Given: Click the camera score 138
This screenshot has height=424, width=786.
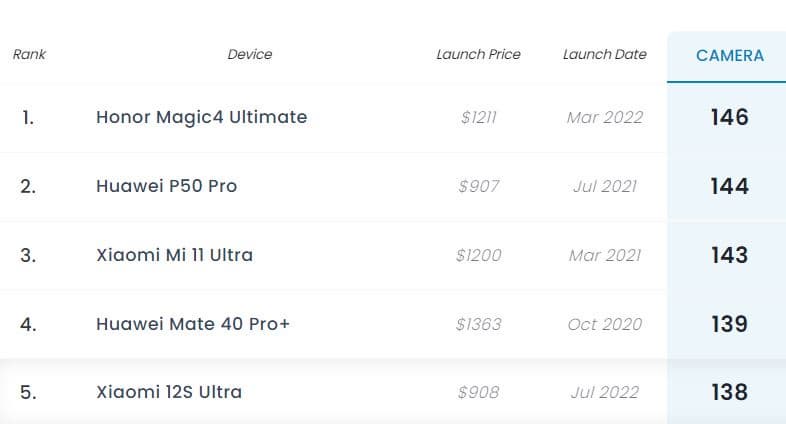Looking at the screenshot, I should (729, 392).
